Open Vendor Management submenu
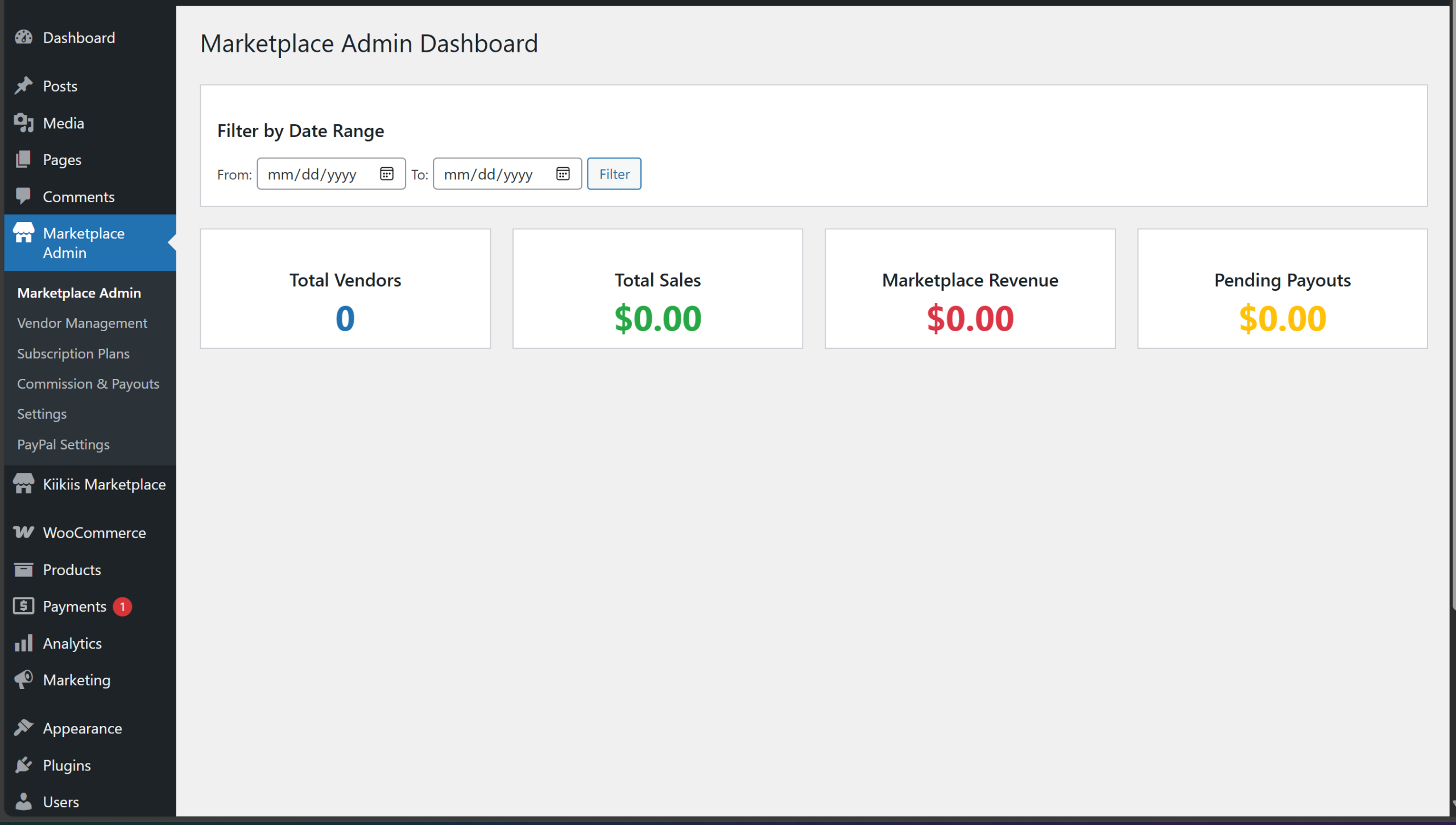Image resolution: width=1456 pixels, height=825 pixels. [x=82, y=323]
